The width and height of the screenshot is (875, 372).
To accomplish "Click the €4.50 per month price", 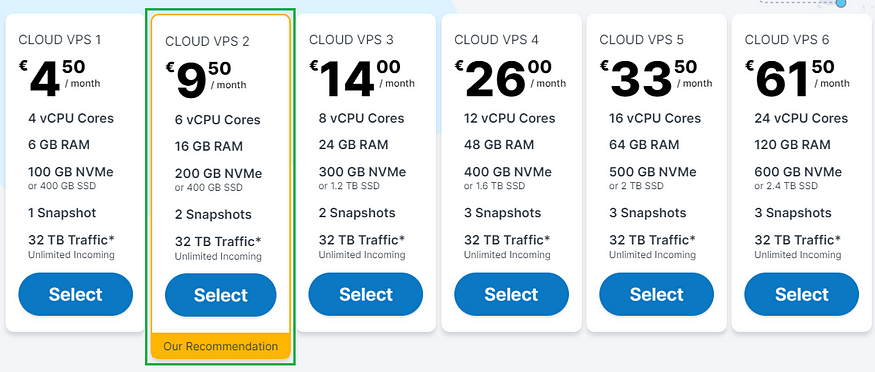I will click(60, 78).
